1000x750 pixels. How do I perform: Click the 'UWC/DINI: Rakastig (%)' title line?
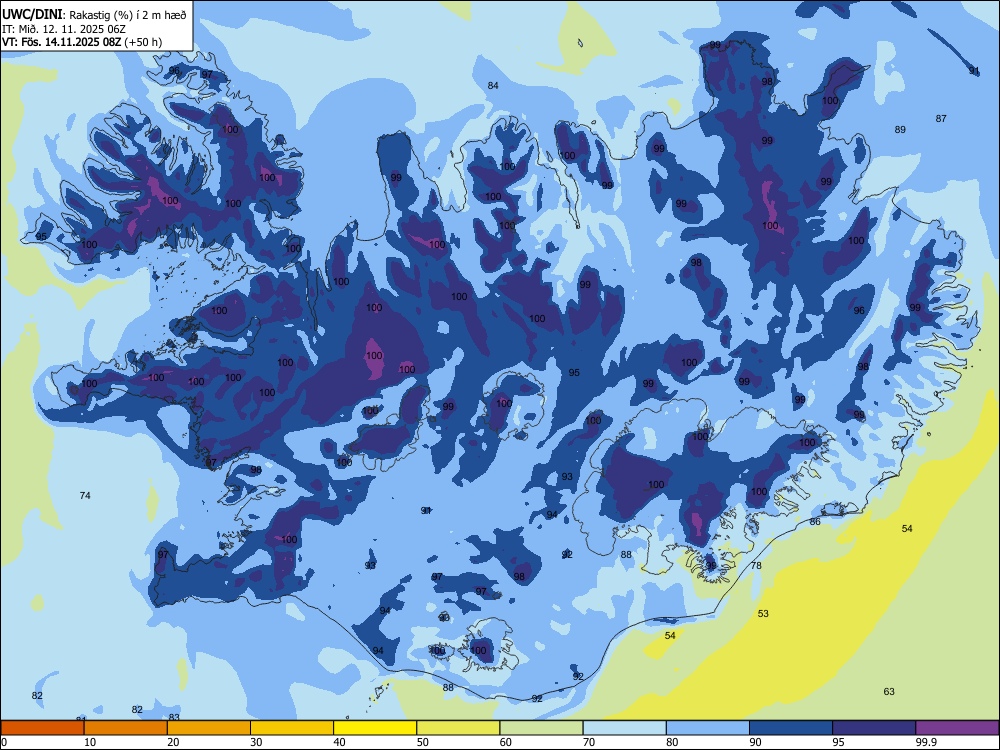pos(94,15)
